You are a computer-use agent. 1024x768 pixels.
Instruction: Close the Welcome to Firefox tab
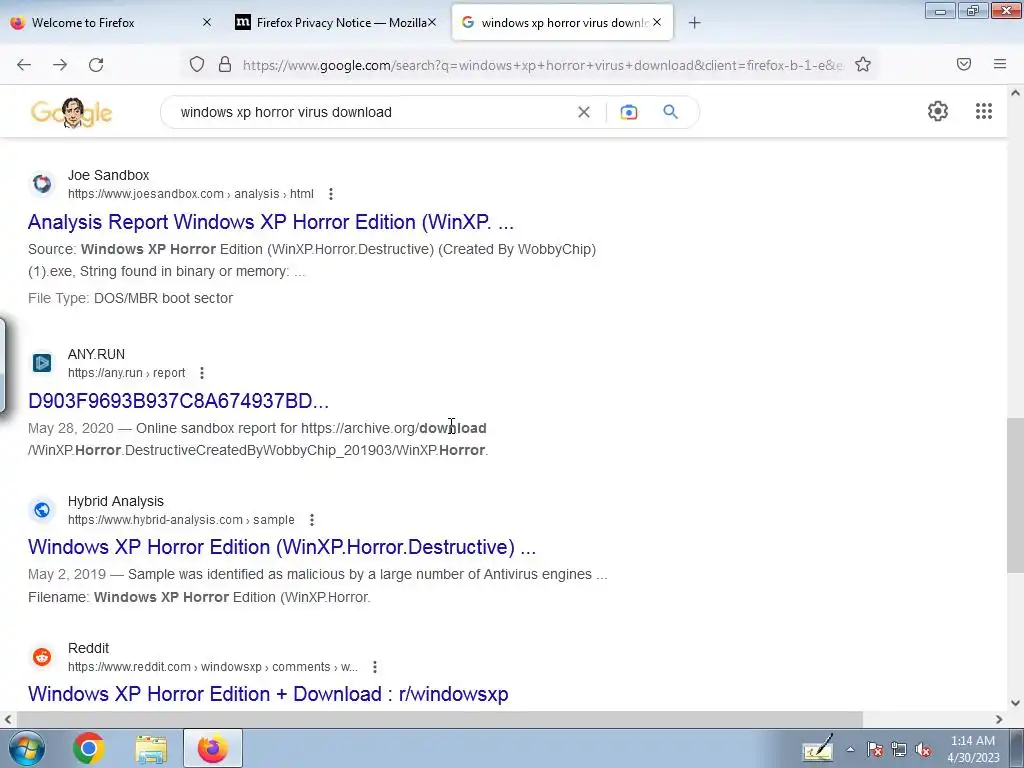pyautogui.click(x=207, y=22)
